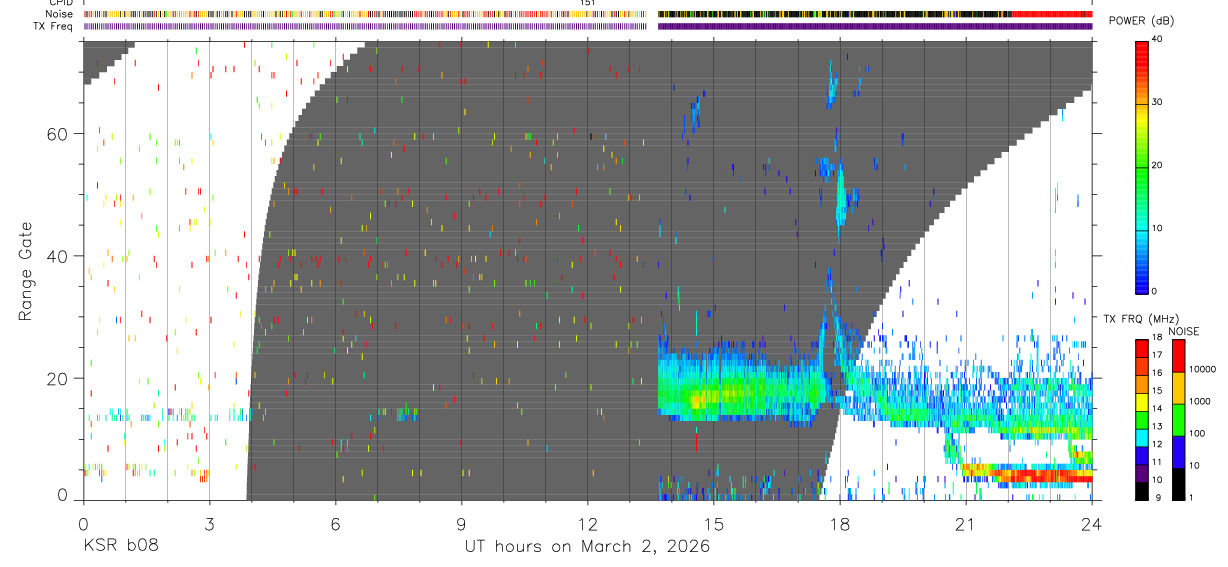Select the 'POWER (dB)' legend title

click(x=1141, y=22)
